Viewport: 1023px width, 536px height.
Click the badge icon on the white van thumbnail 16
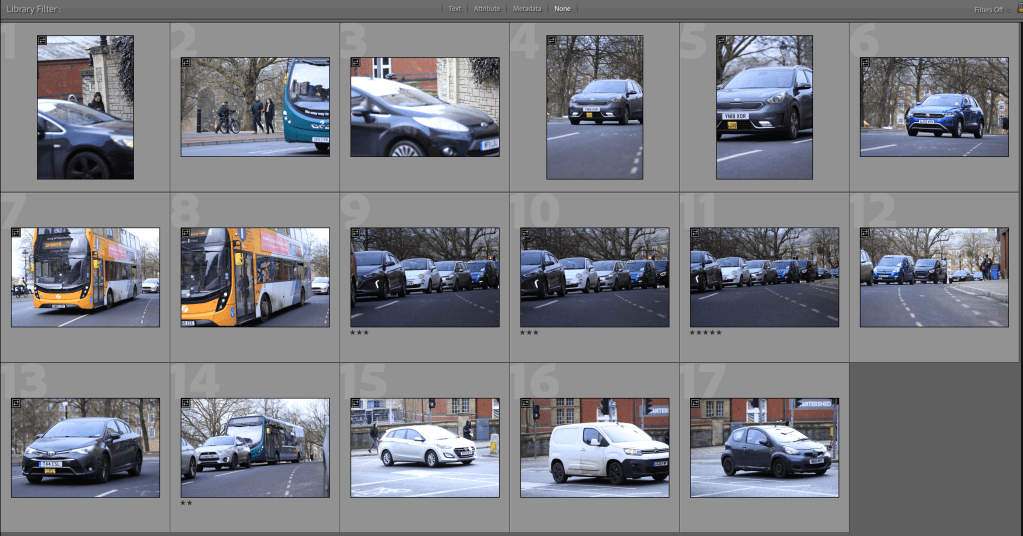coord(526,404)
